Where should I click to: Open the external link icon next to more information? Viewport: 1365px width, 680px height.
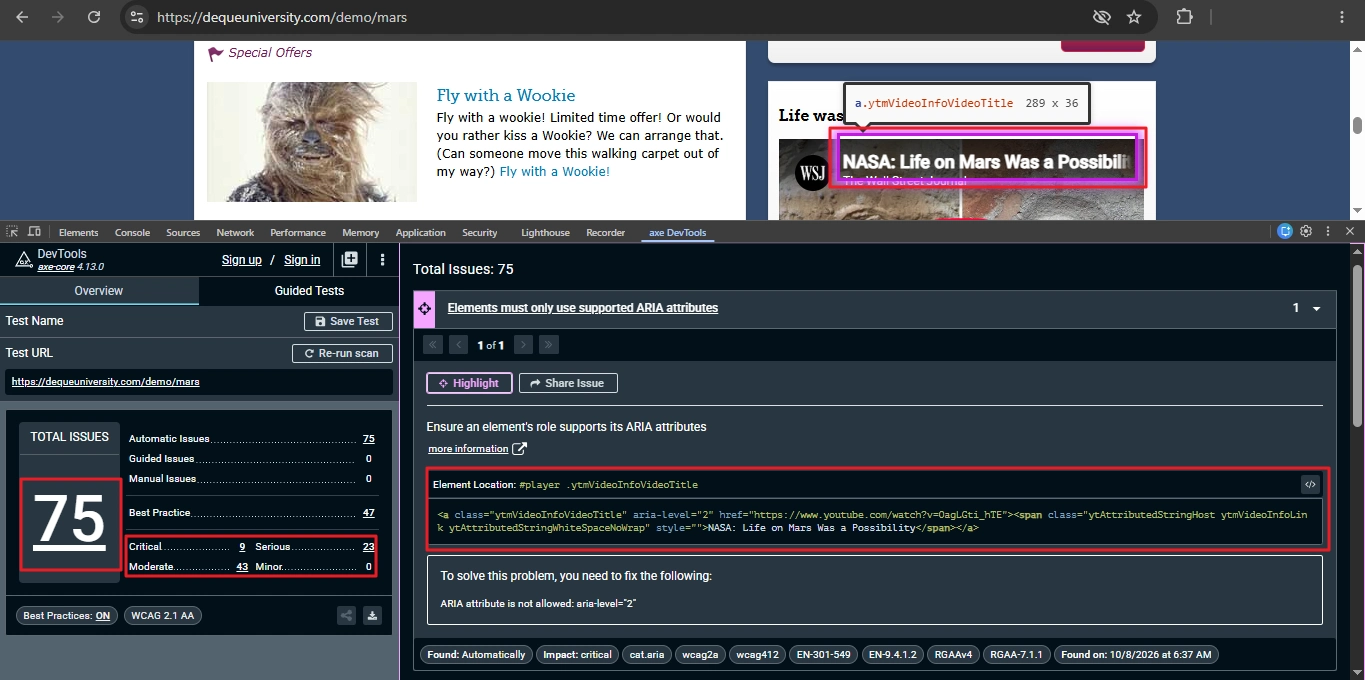click(x=519, y=449)
